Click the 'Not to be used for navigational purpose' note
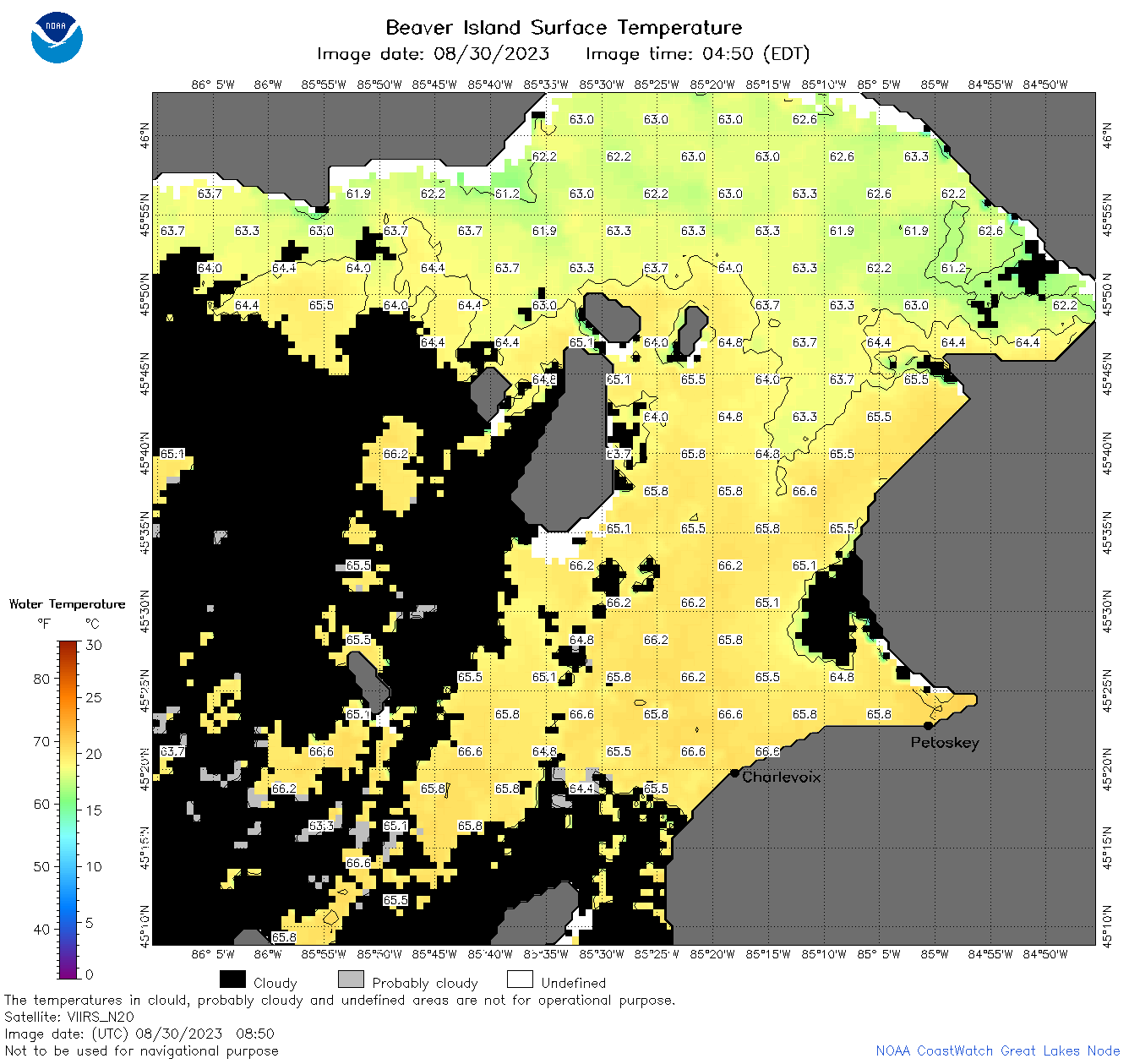The image size is (1129, 1064). coord(141,1050)
